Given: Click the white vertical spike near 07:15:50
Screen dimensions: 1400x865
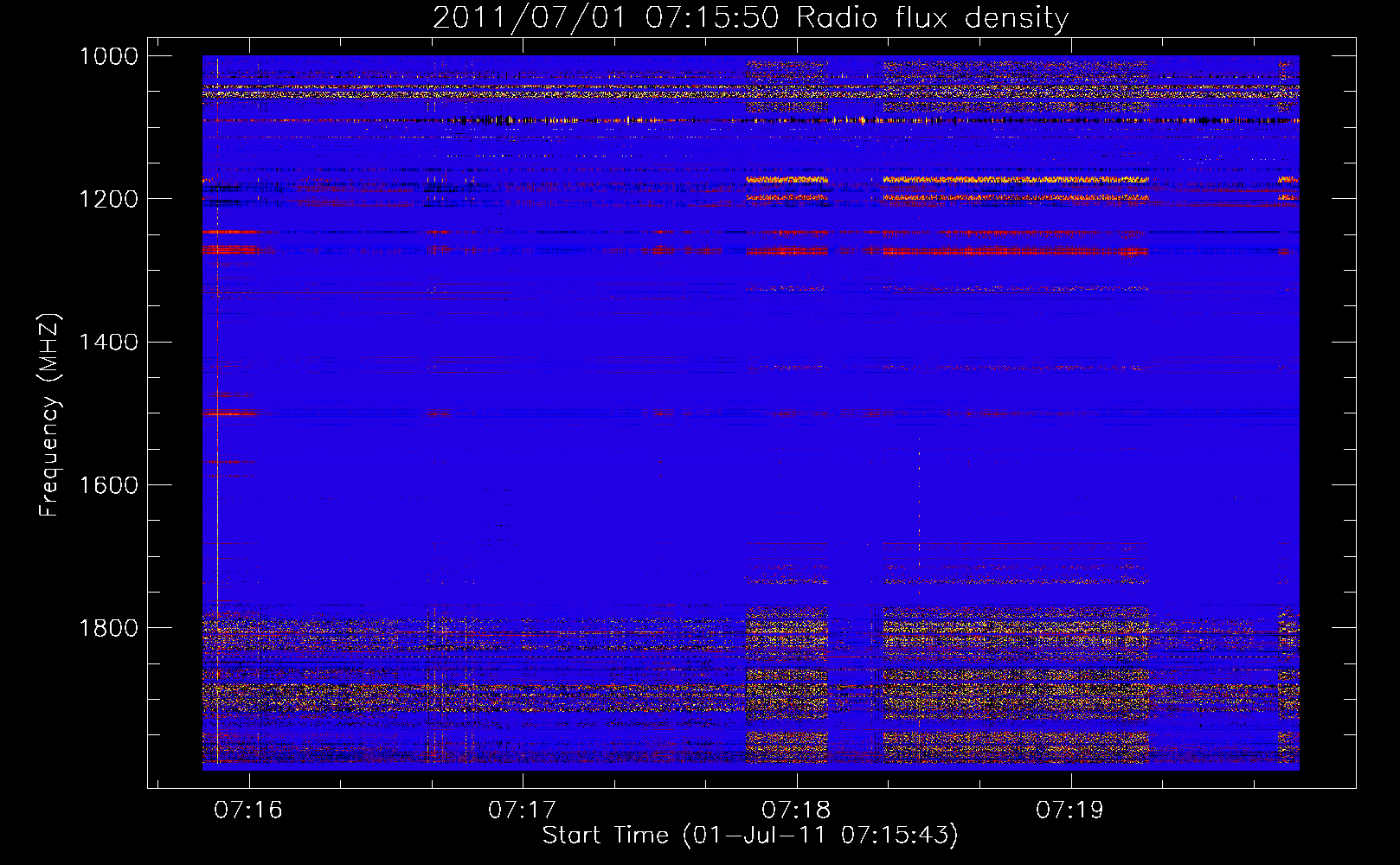Looking at the screenshot, I should [x=217, y=413].
